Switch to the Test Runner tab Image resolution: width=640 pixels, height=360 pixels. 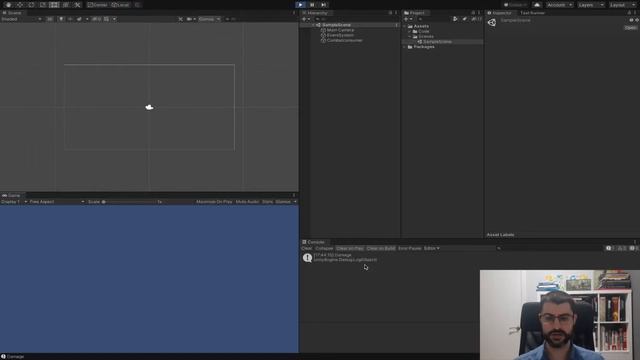532,13
